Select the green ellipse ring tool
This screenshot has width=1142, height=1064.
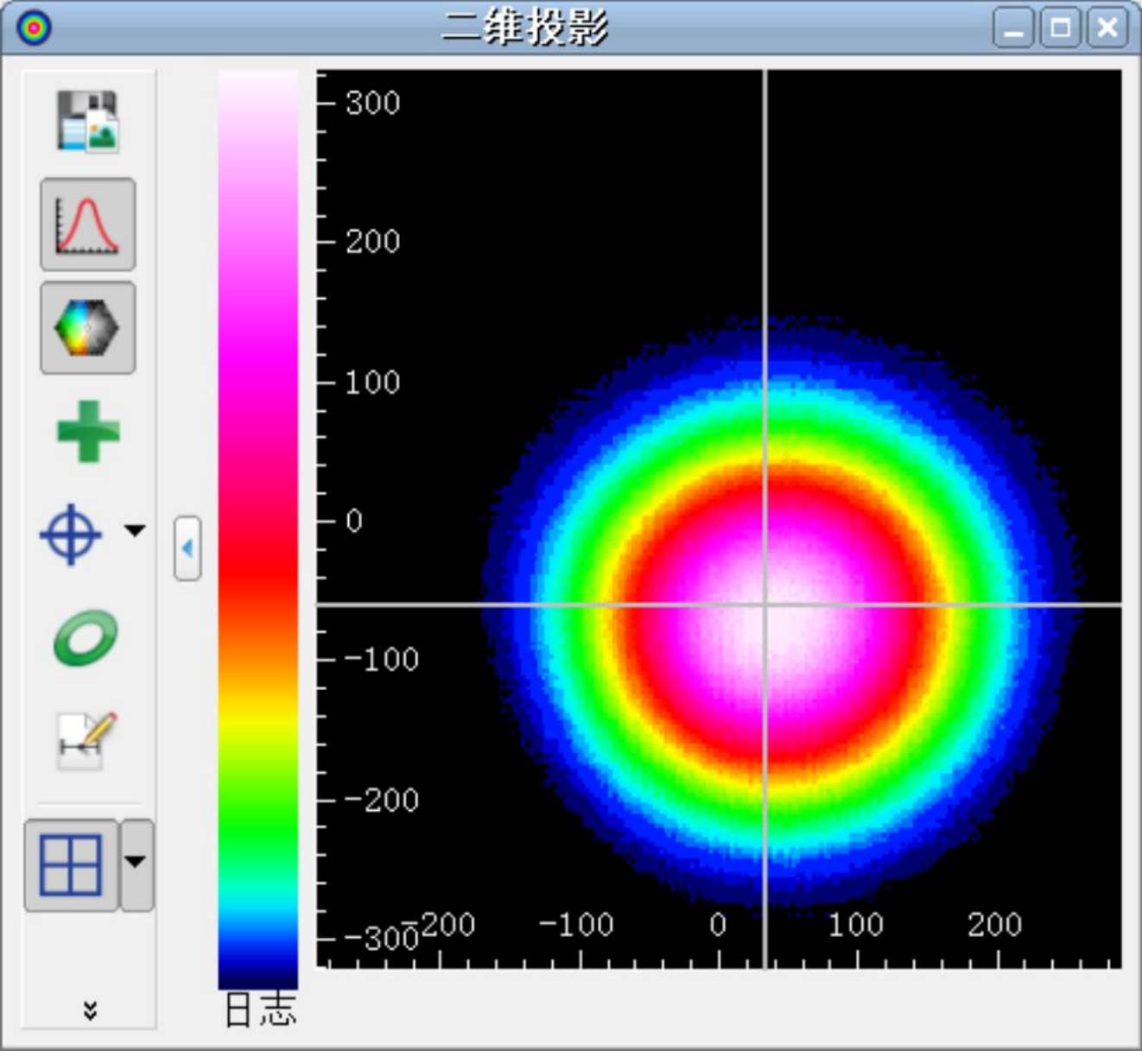(x=86, y=638)
